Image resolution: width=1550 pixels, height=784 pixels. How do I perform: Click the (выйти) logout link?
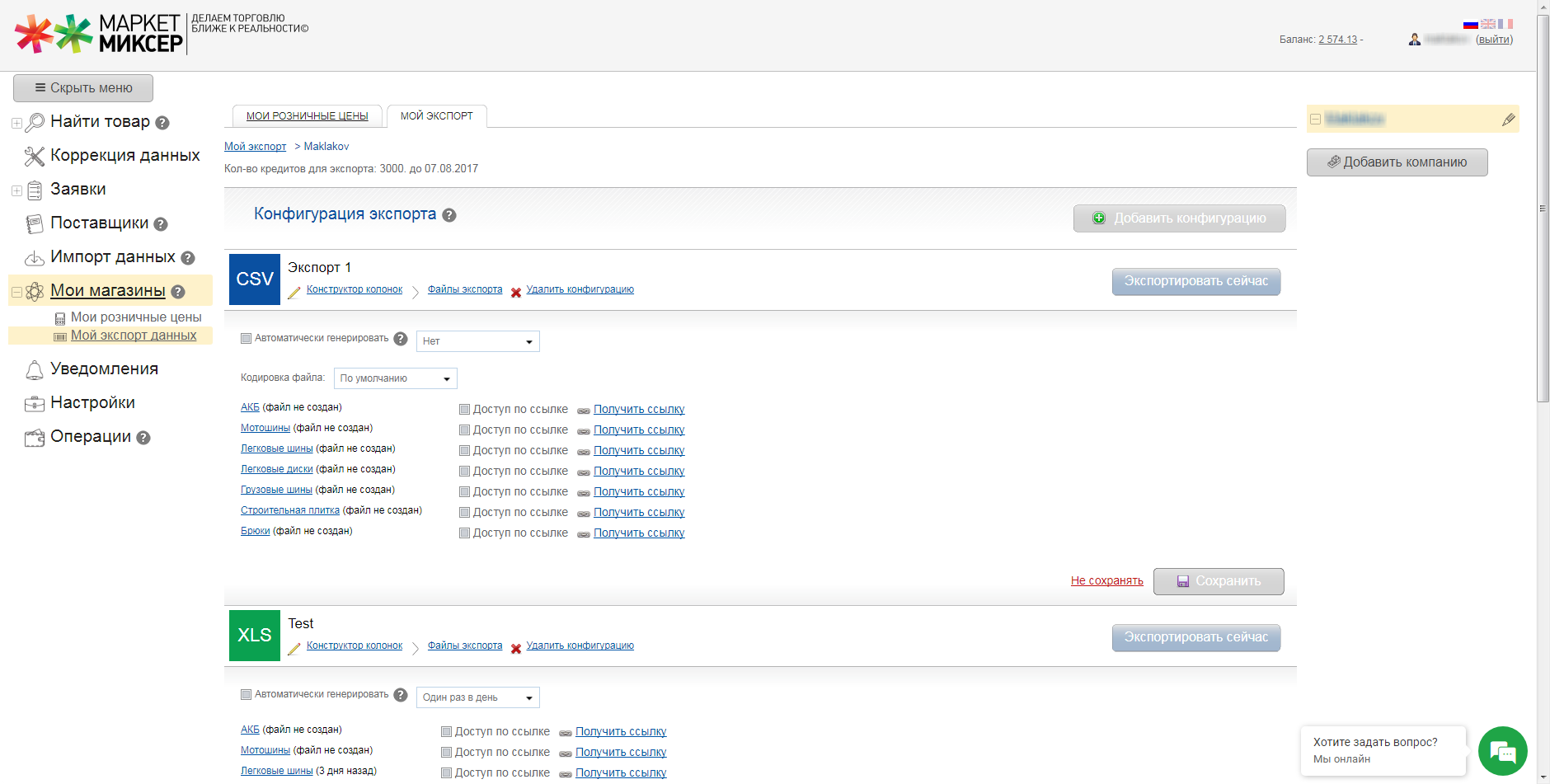point(1494,40)
